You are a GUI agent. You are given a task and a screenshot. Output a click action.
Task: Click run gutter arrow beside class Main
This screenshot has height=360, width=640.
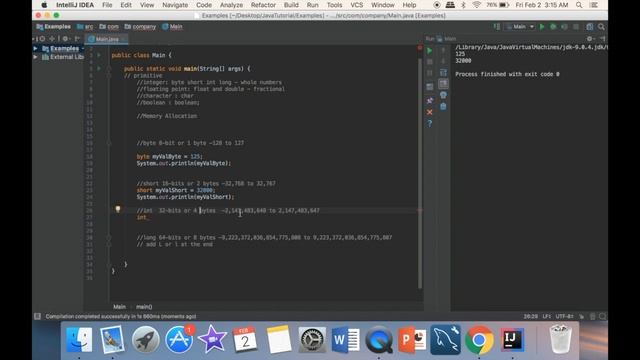pyautogui.click(x=99, y=55)
